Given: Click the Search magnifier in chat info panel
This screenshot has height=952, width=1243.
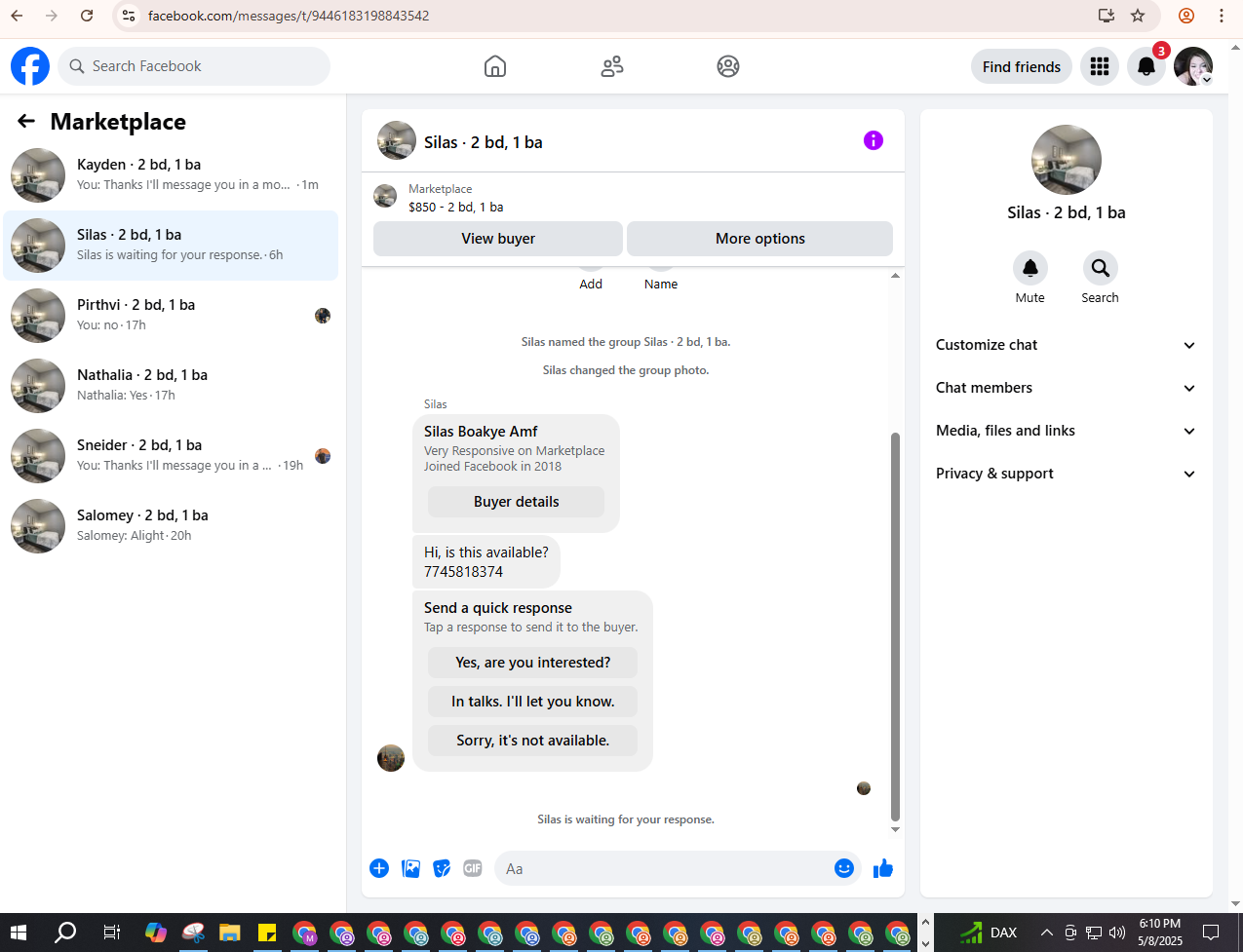Looking at the screenshot, I should pyautogui.click(x=1101, y=268).
